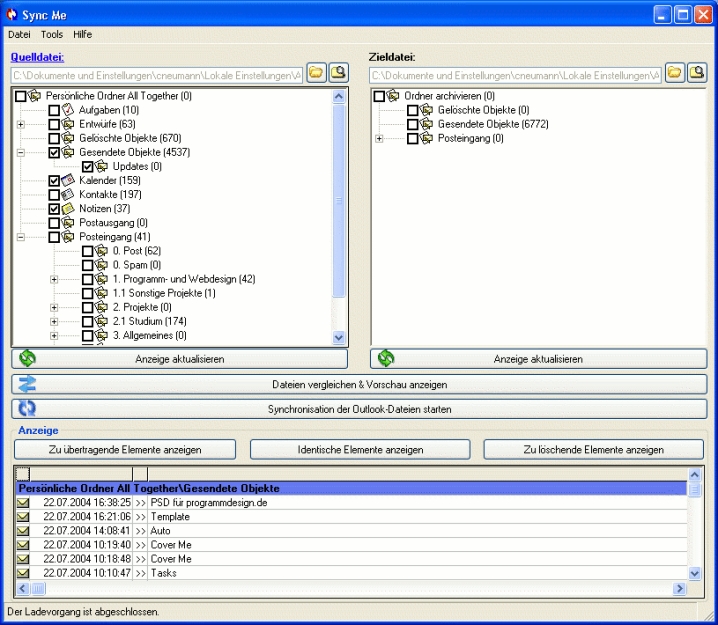Click the source file browse folder icon
The height and width of the screenshot is (625, 718).
(316, 74)
